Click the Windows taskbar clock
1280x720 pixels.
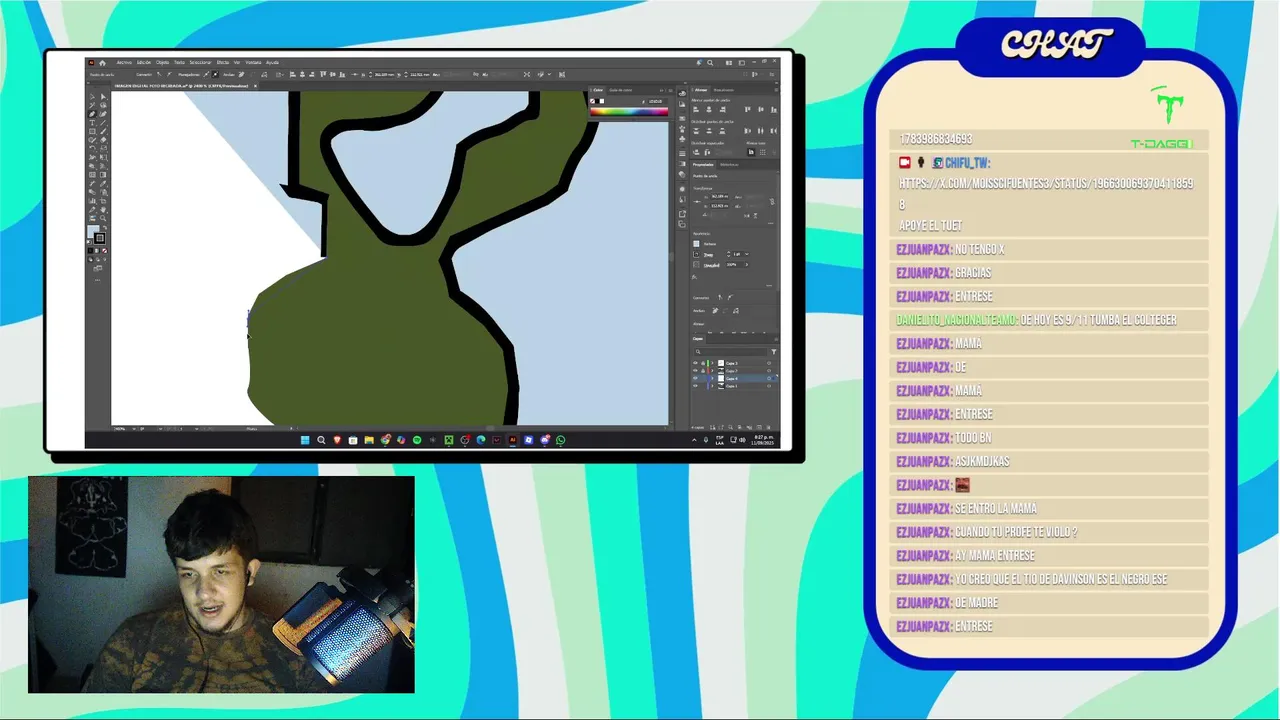click(x=763, y=440)
